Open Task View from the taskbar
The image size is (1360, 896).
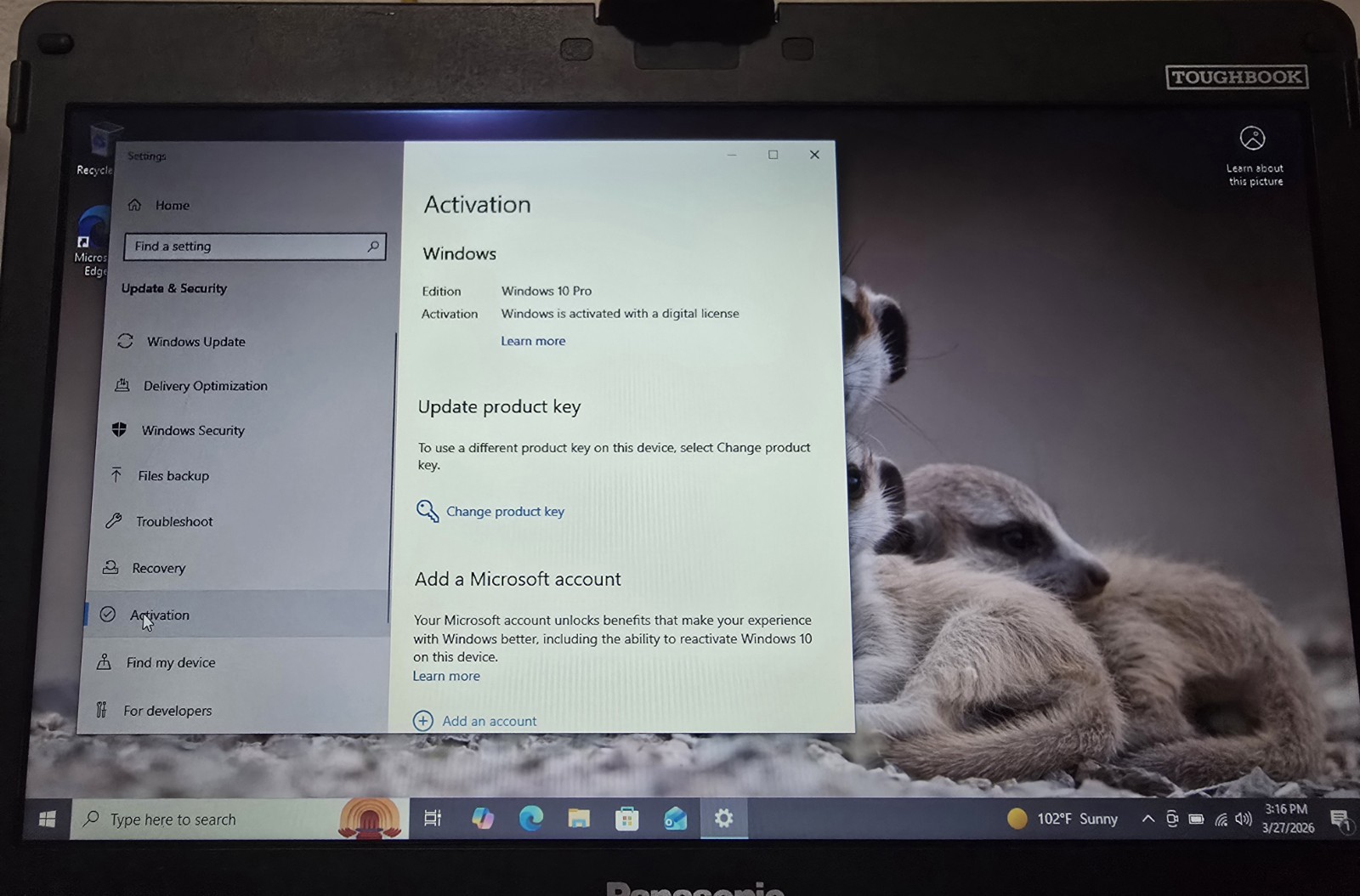tap(433, 819)
